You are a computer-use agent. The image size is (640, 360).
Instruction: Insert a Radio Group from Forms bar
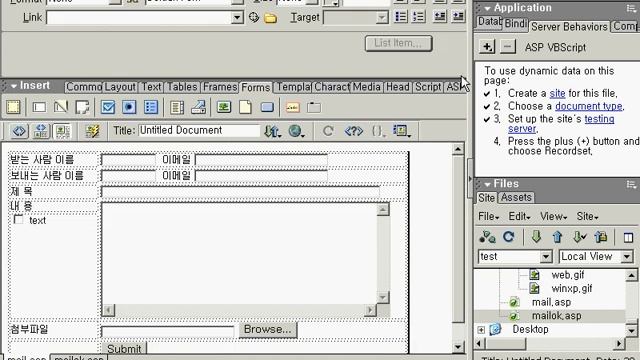[151, 107]
